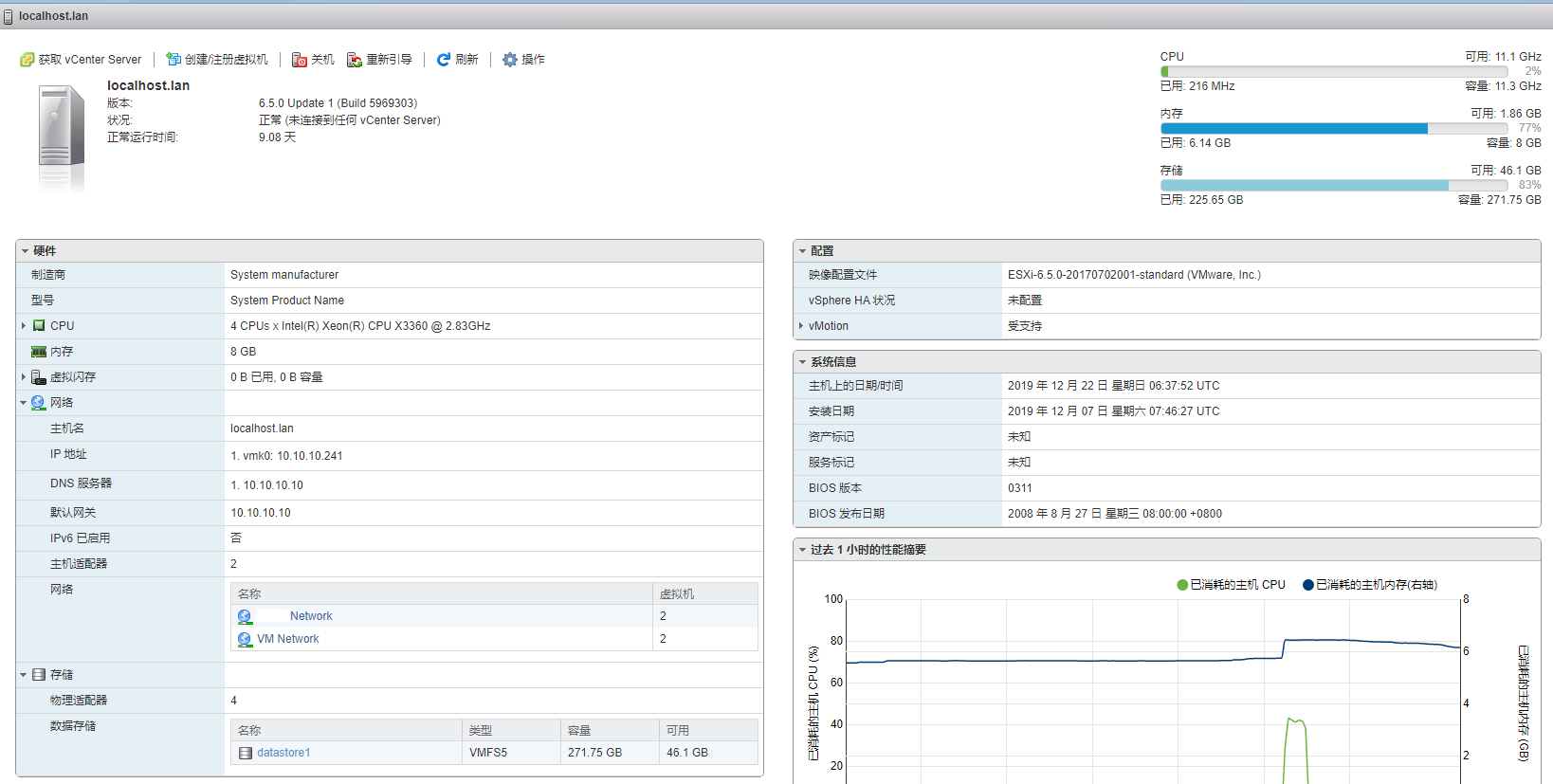Image resolution: width=1553 pixels, height=784 pixels.
Task: Click 获取 vCenter Server button
Action: click(x=81, y=60)
